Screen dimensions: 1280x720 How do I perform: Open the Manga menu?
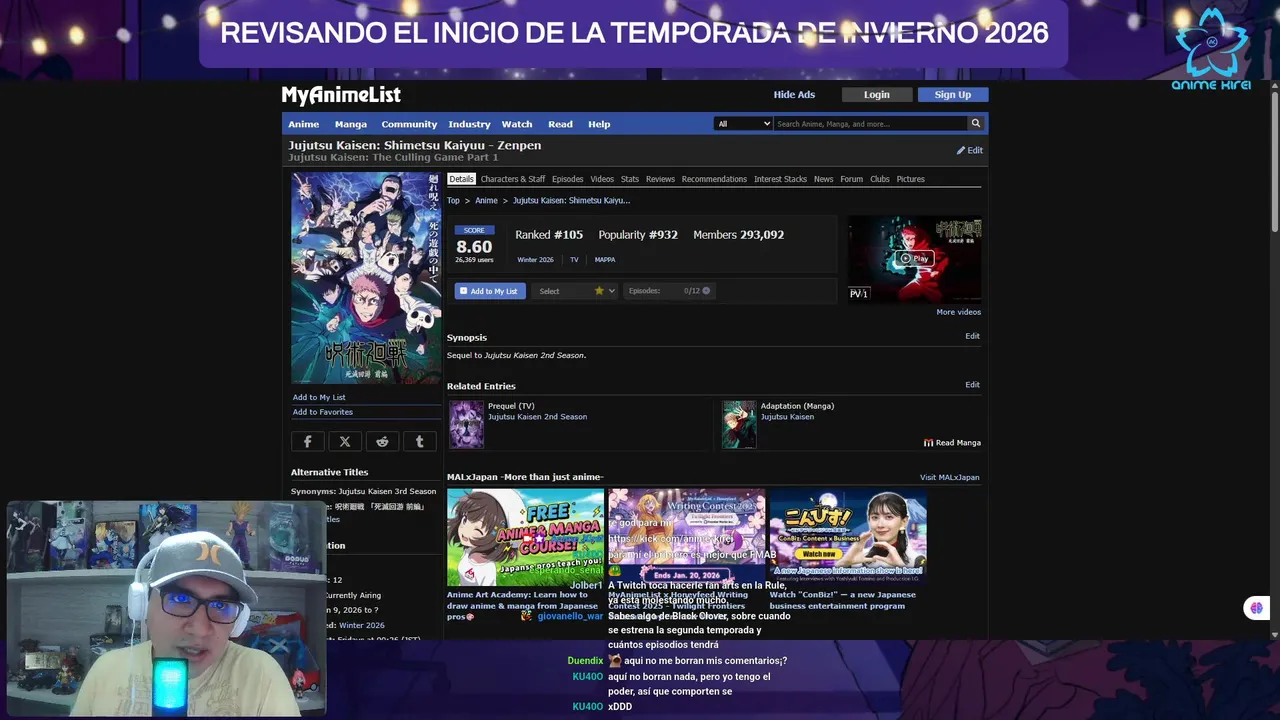point(351,124)
